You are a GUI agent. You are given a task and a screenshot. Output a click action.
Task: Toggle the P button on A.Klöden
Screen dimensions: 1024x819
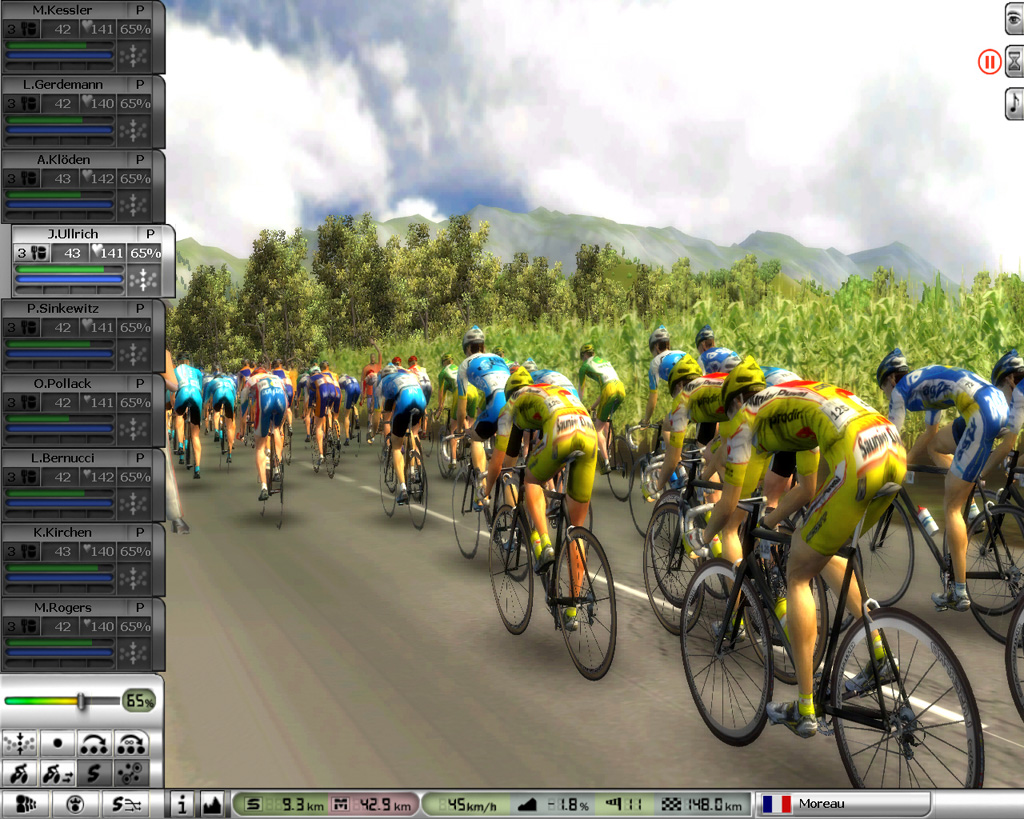point(140,160)
